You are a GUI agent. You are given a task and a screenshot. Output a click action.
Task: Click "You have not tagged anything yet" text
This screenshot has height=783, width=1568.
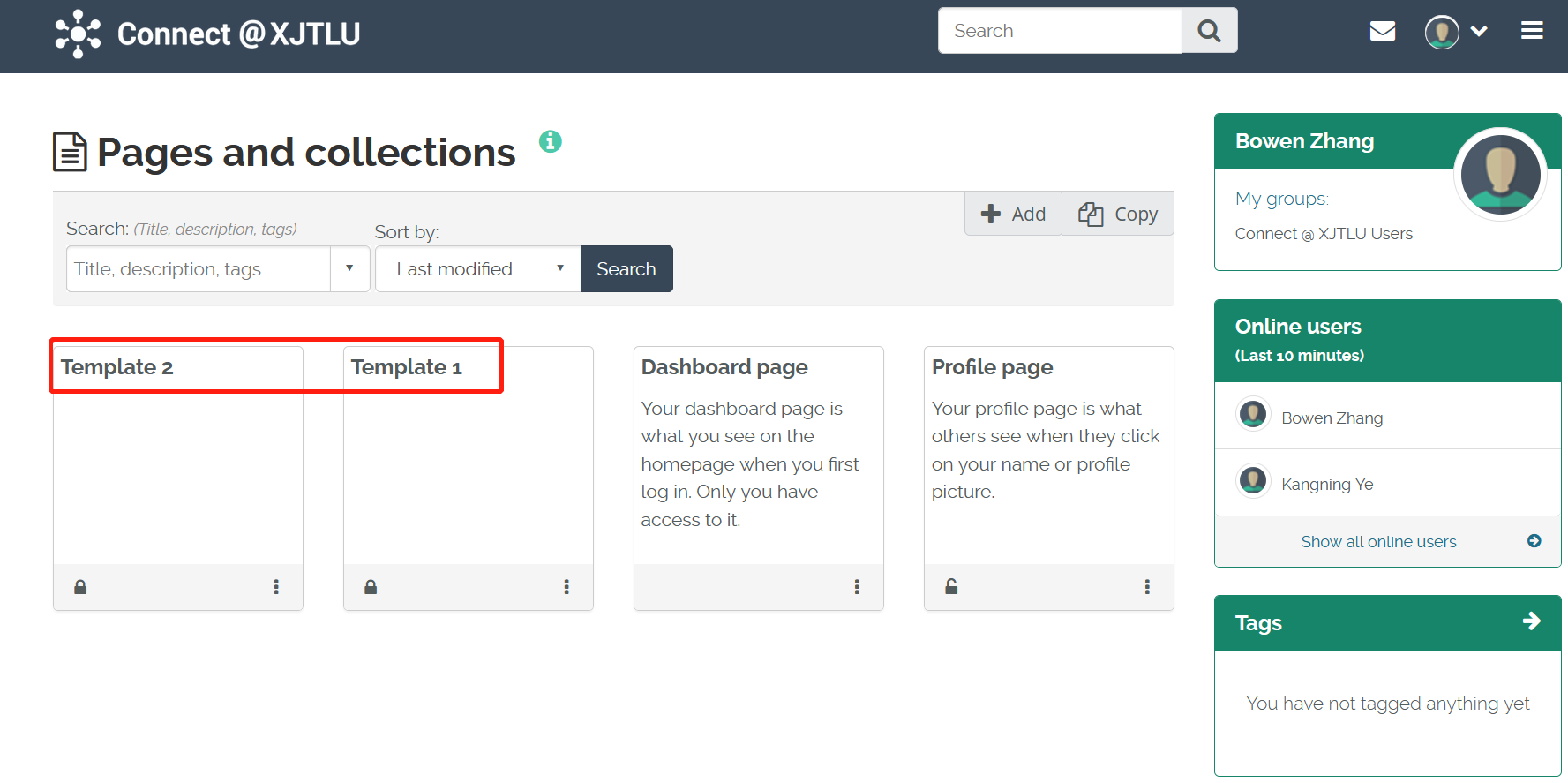[1387, 704]
